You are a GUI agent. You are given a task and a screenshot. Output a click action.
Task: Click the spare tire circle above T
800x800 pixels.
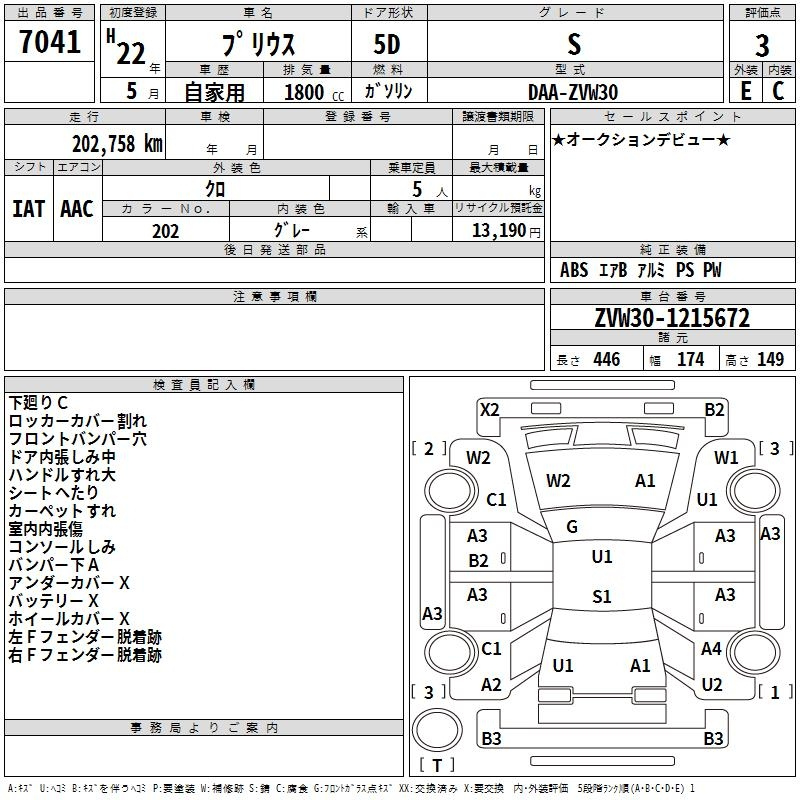pos(437,729)
